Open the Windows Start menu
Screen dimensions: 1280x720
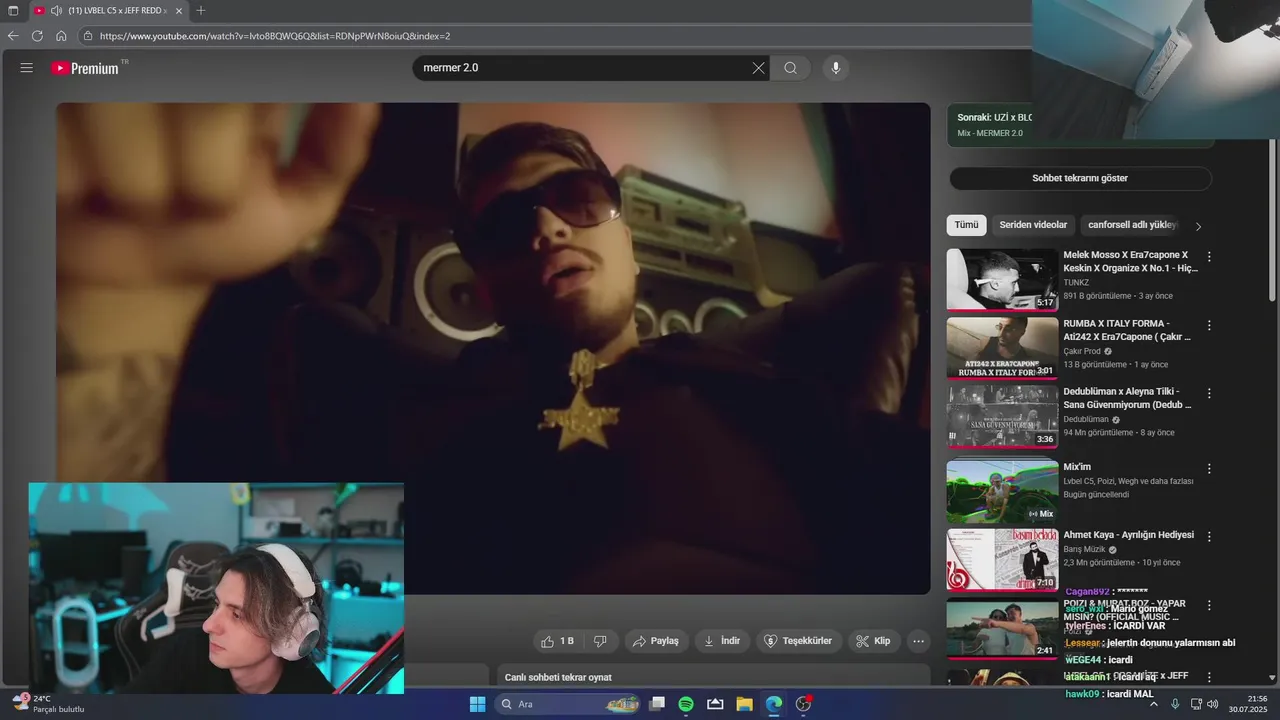click(x=478, y=704)
